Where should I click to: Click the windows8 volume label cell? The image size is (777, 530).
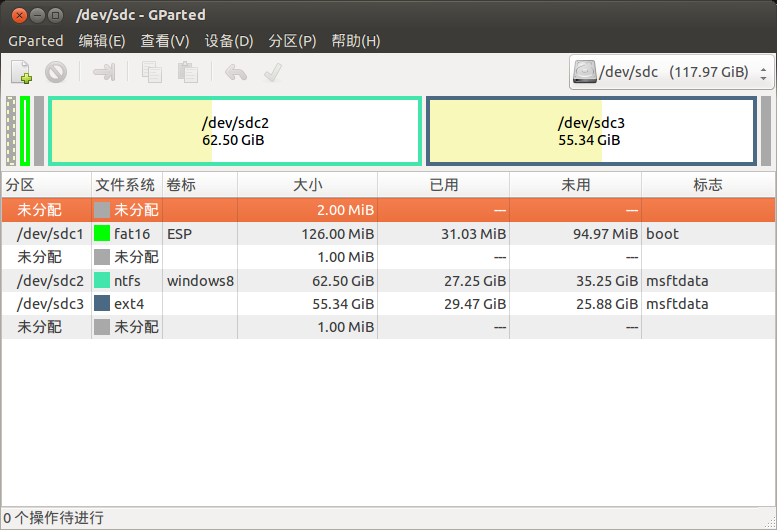coord(200,281)
